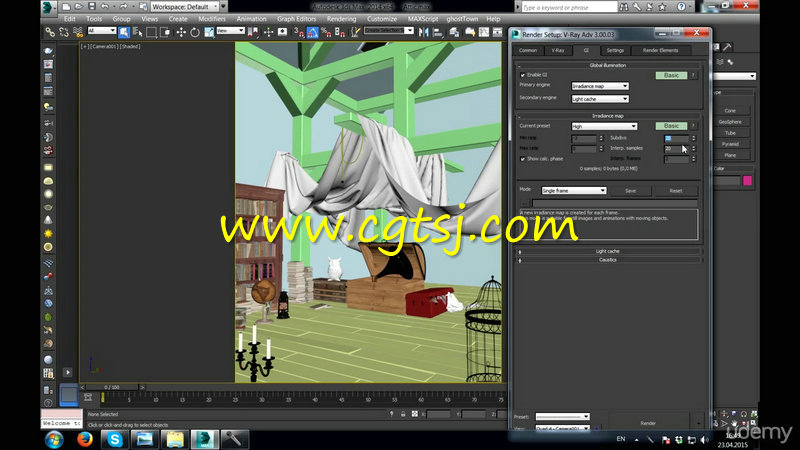Screen dimensions: 800x450
Task: Click the Cone primitive button
Action: point(730,110)
